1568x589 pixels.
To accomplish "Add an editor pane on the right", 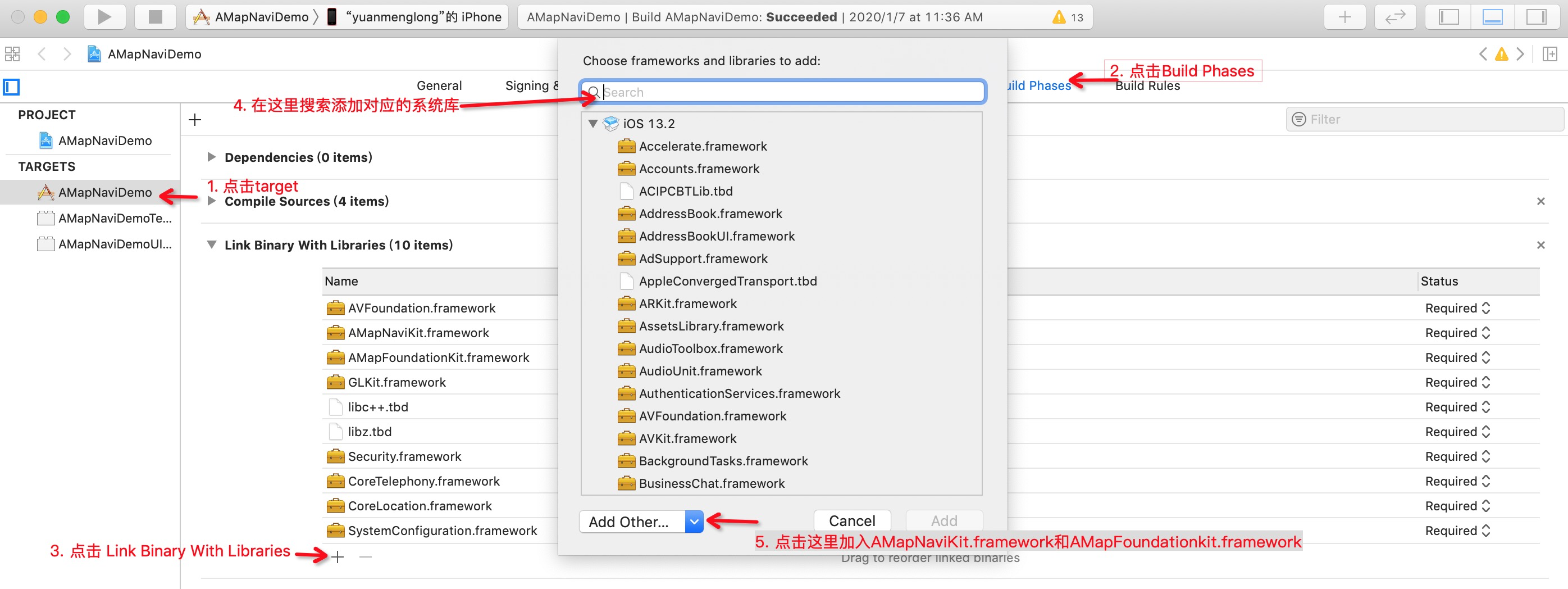I will (1549, 54).
